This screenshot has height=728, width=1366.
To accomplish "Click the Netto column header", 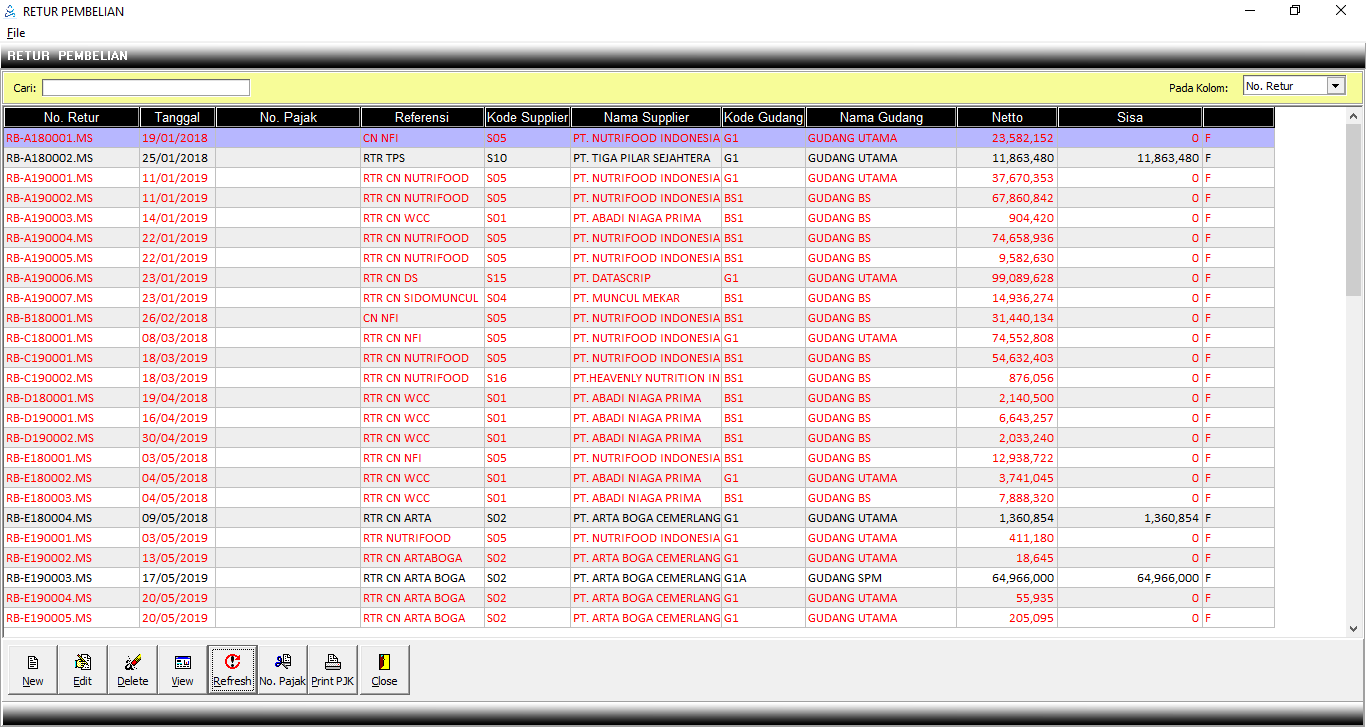I will 1007,118.
